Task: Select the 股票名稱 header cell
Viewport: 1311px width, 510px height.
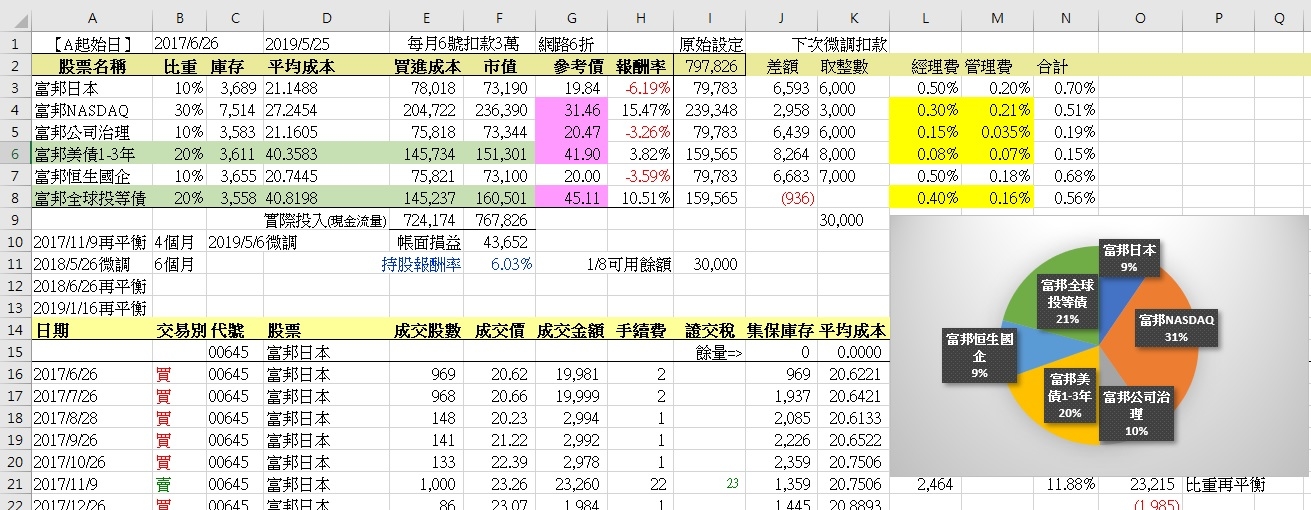Action: 92,66
